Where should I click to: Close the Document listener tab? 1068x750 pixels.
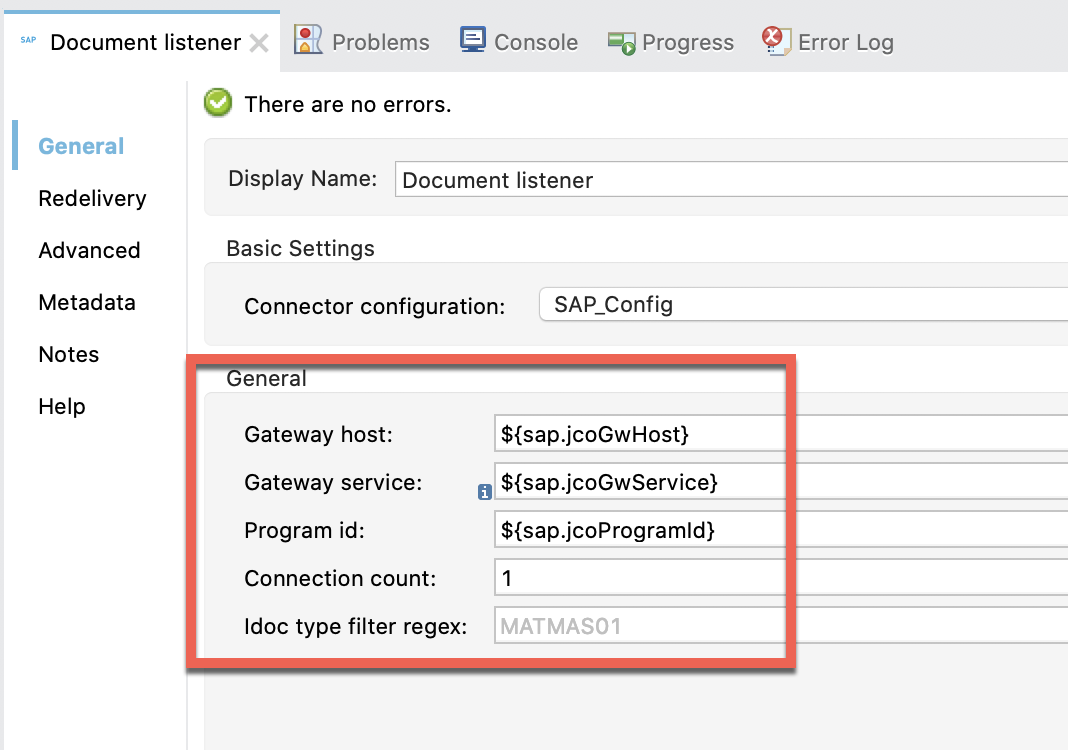[x=259, y=43]
